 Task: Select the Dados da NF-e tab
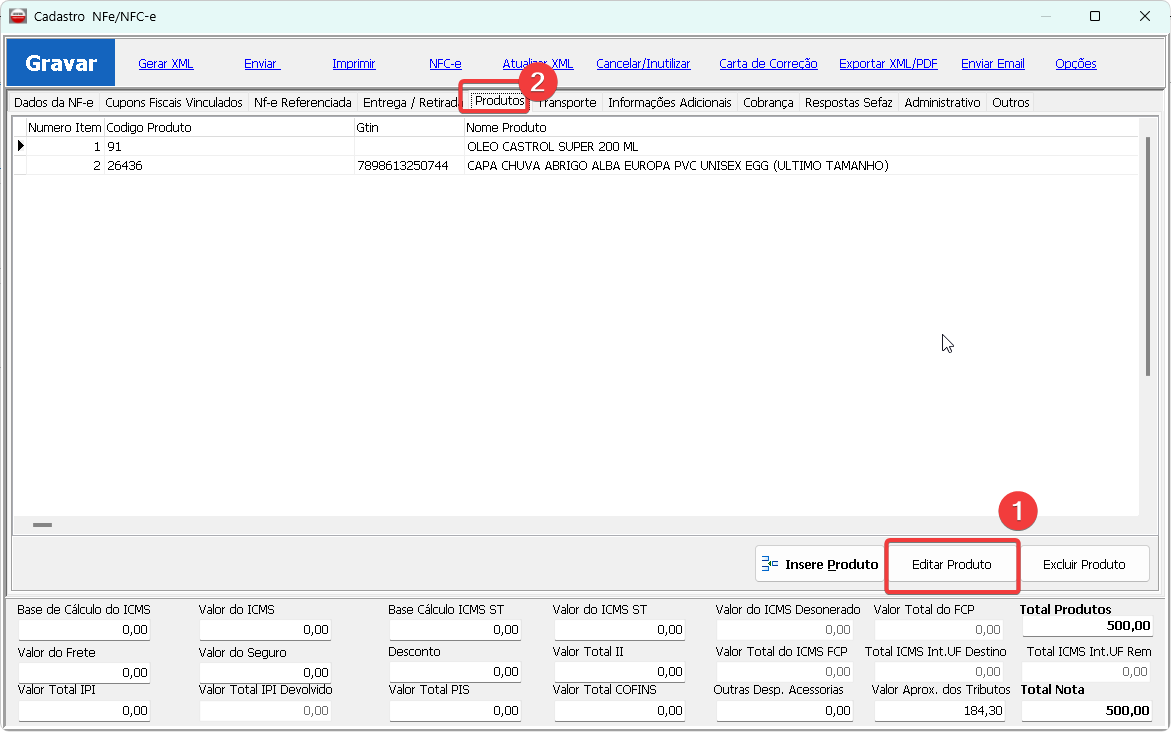point(53,102)
